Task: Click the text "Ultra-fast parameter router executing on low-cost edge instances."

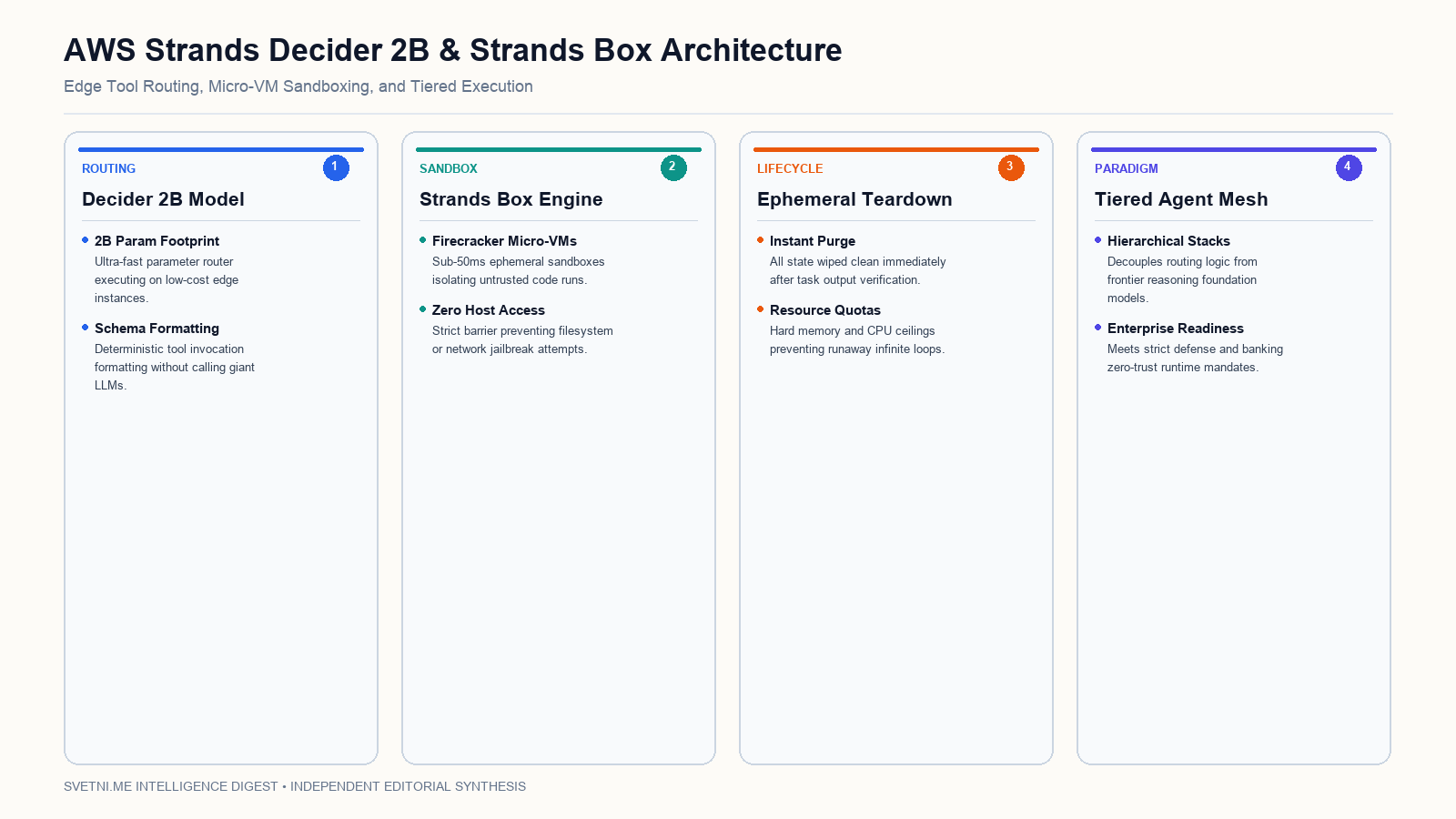Action: pyautogui.click(x=167, y=280)
